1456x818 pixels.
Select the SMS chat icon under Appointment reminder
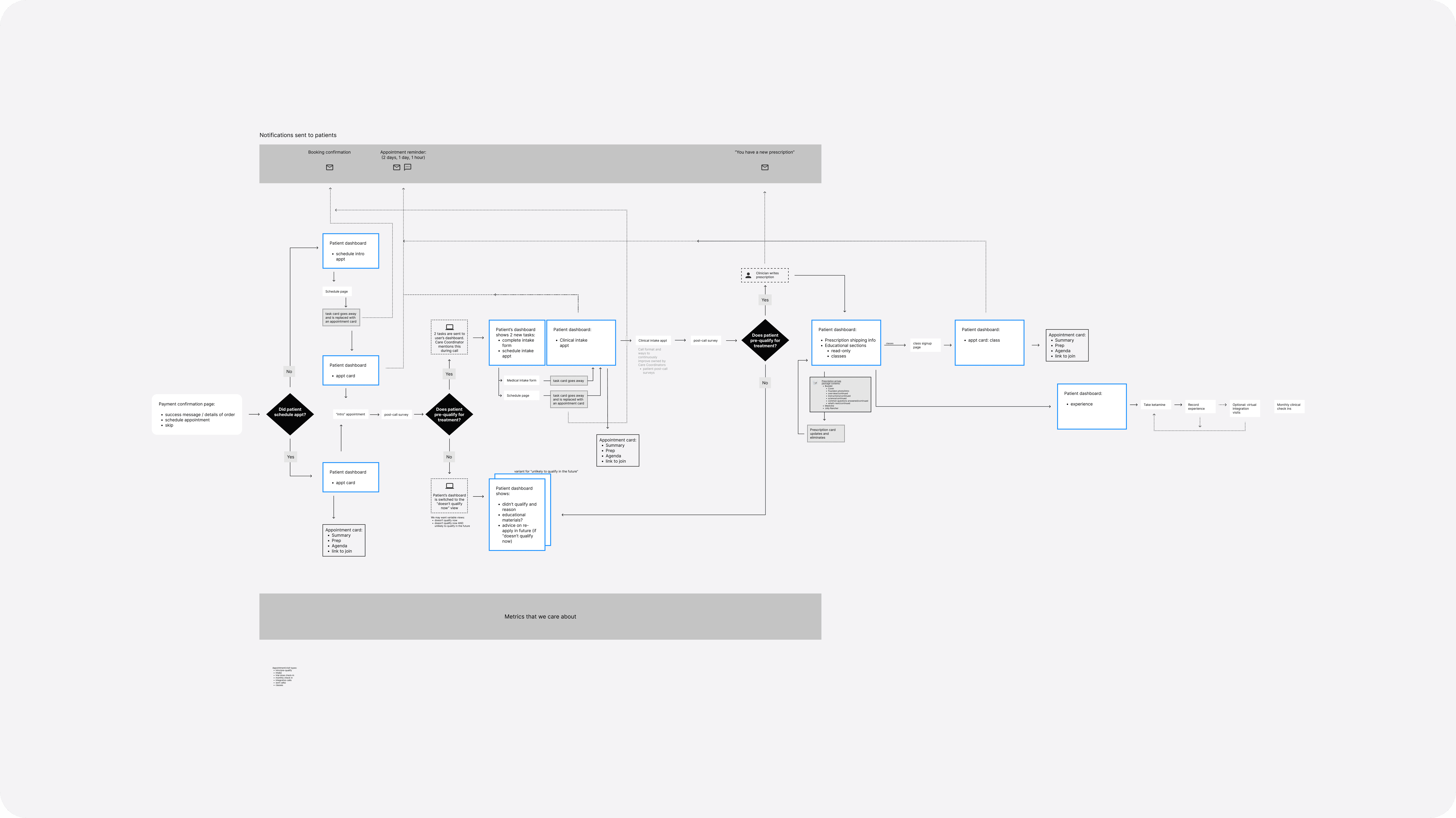coord(408,167)
